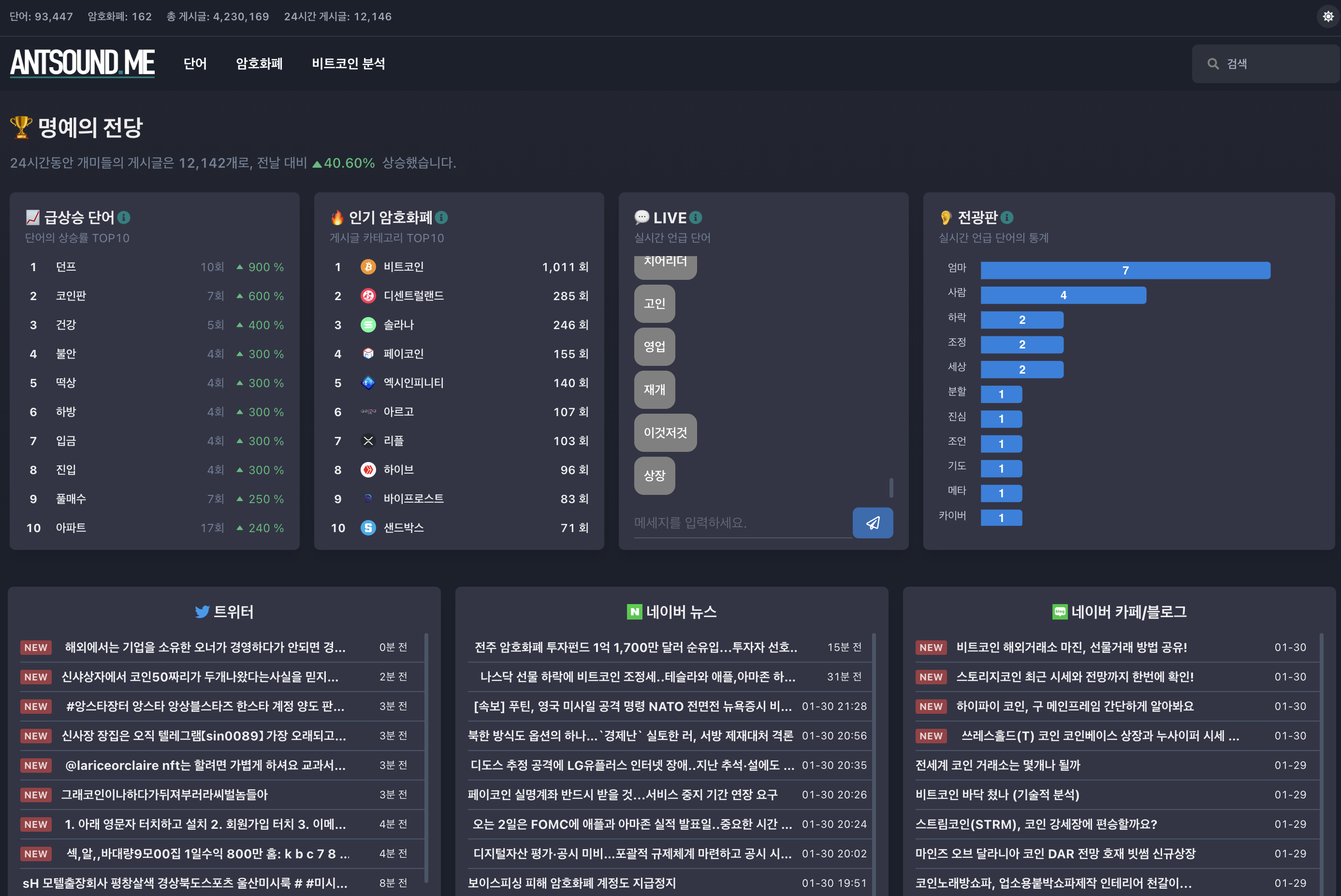Open the 단어 menu

coord(195,63)
